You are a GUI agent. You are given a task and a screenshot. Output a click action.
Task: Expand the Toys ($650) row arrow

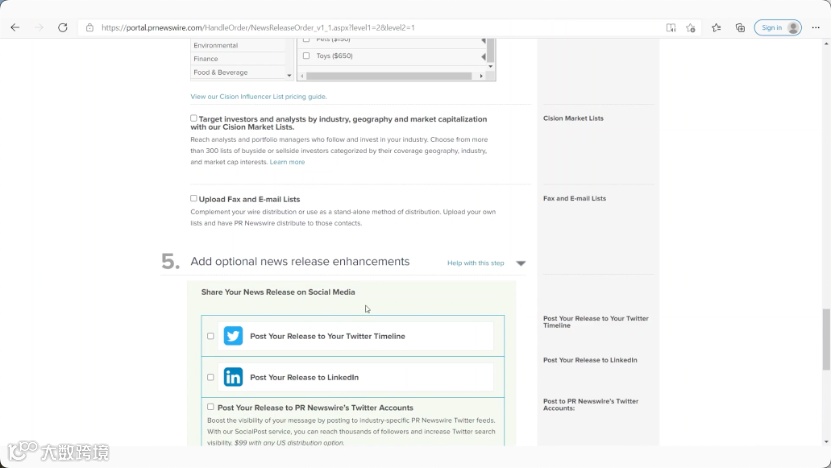tap(483, 56)
